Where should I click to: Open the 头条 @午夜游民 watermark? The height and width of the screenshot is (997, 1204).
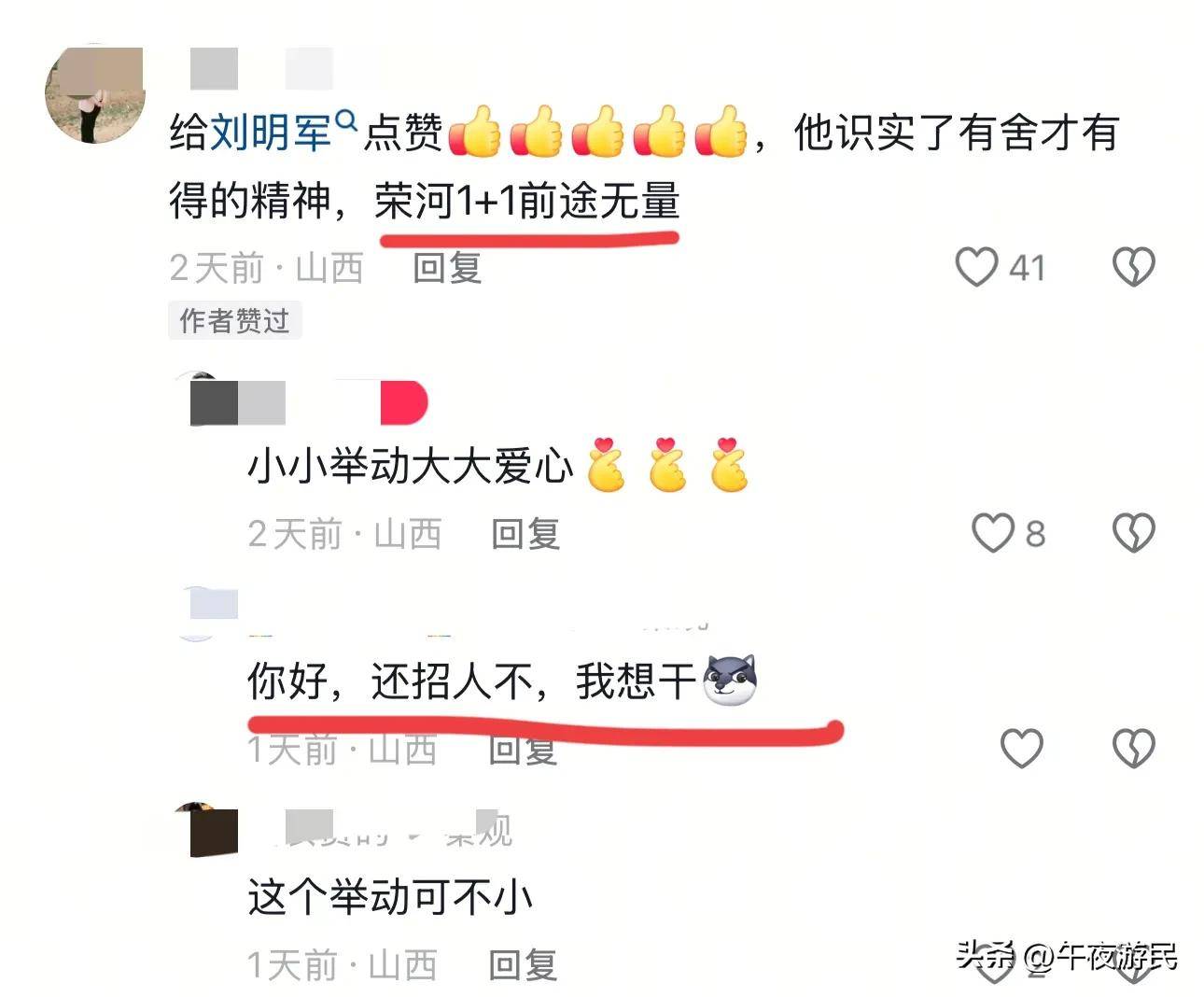[1066, 957]
